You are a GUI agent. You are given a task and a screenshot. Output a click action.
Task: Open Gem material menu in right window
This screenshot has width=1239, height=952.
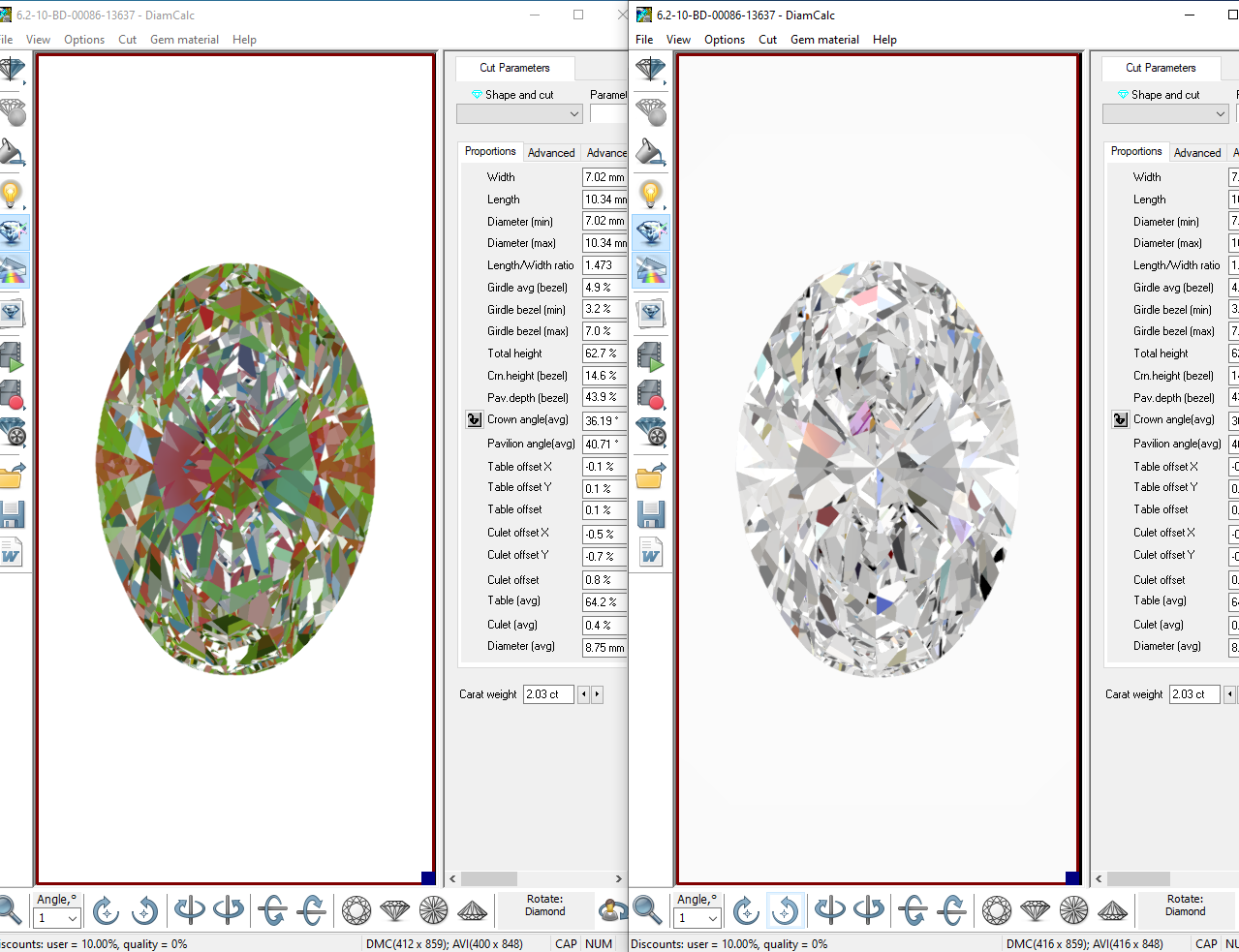824,40
